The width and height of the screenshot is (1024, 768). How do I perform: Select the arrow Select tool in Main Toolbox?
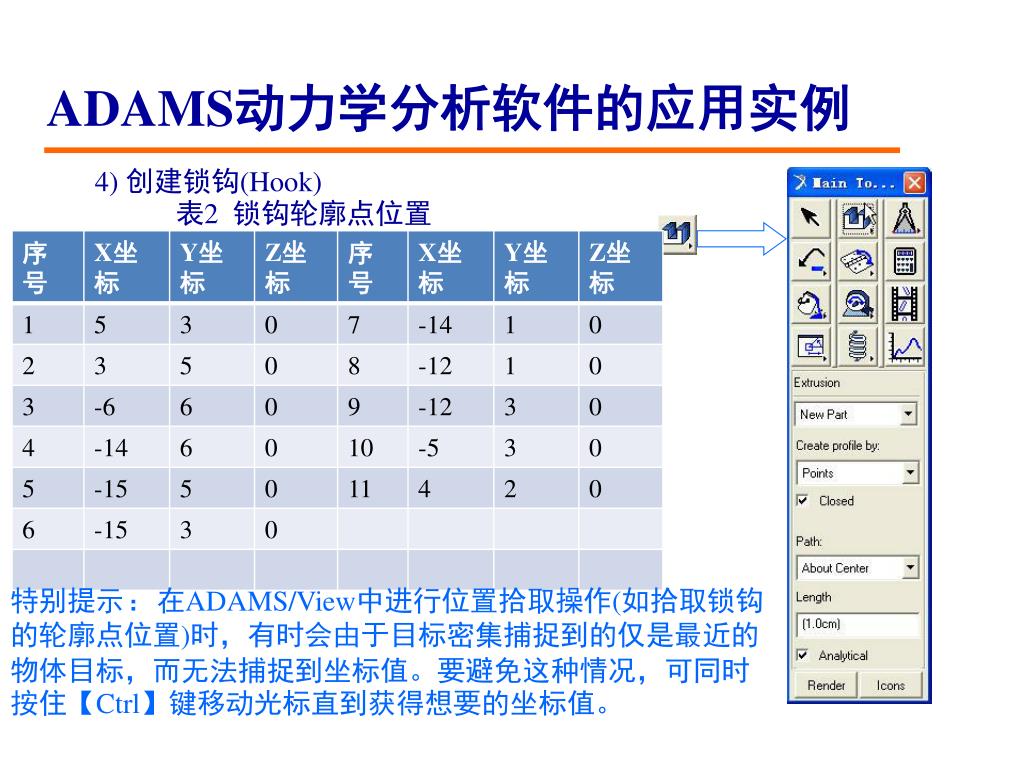[x=810, y=217]
